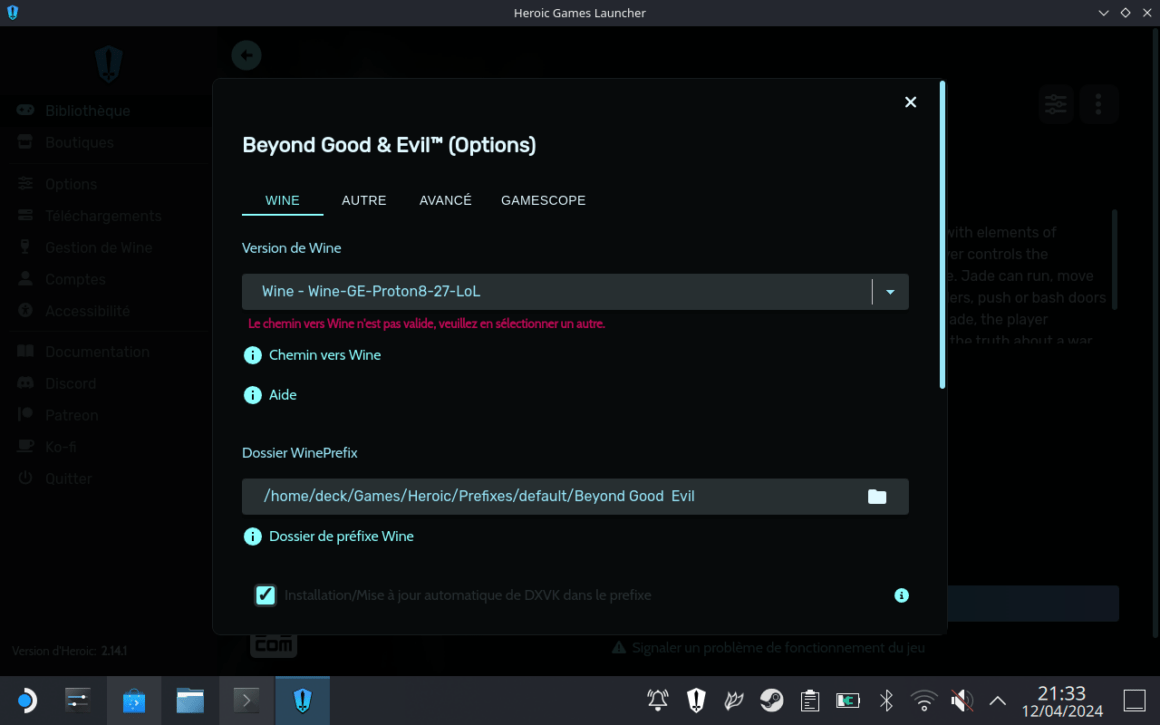Open the battery status tray icon
The image size is (1160, 725).
pyautogui.click(x=848, y=700)
